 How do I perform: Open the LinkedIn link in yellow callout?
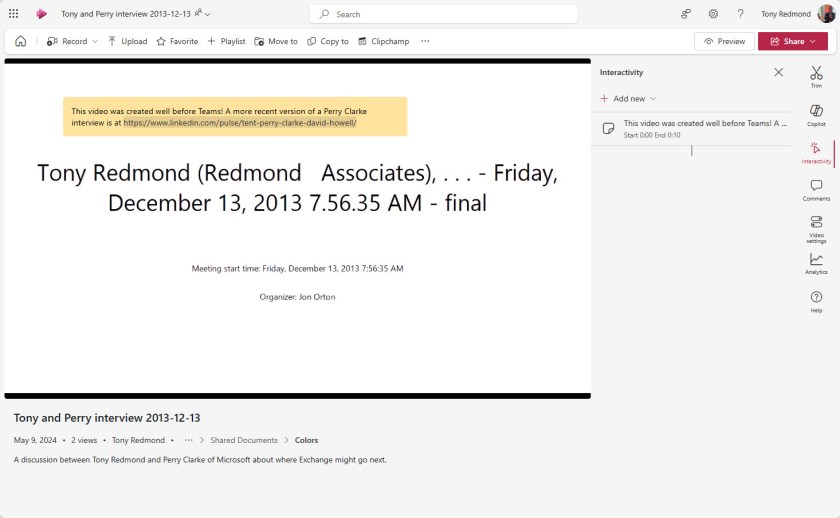[x=240, y=123]
